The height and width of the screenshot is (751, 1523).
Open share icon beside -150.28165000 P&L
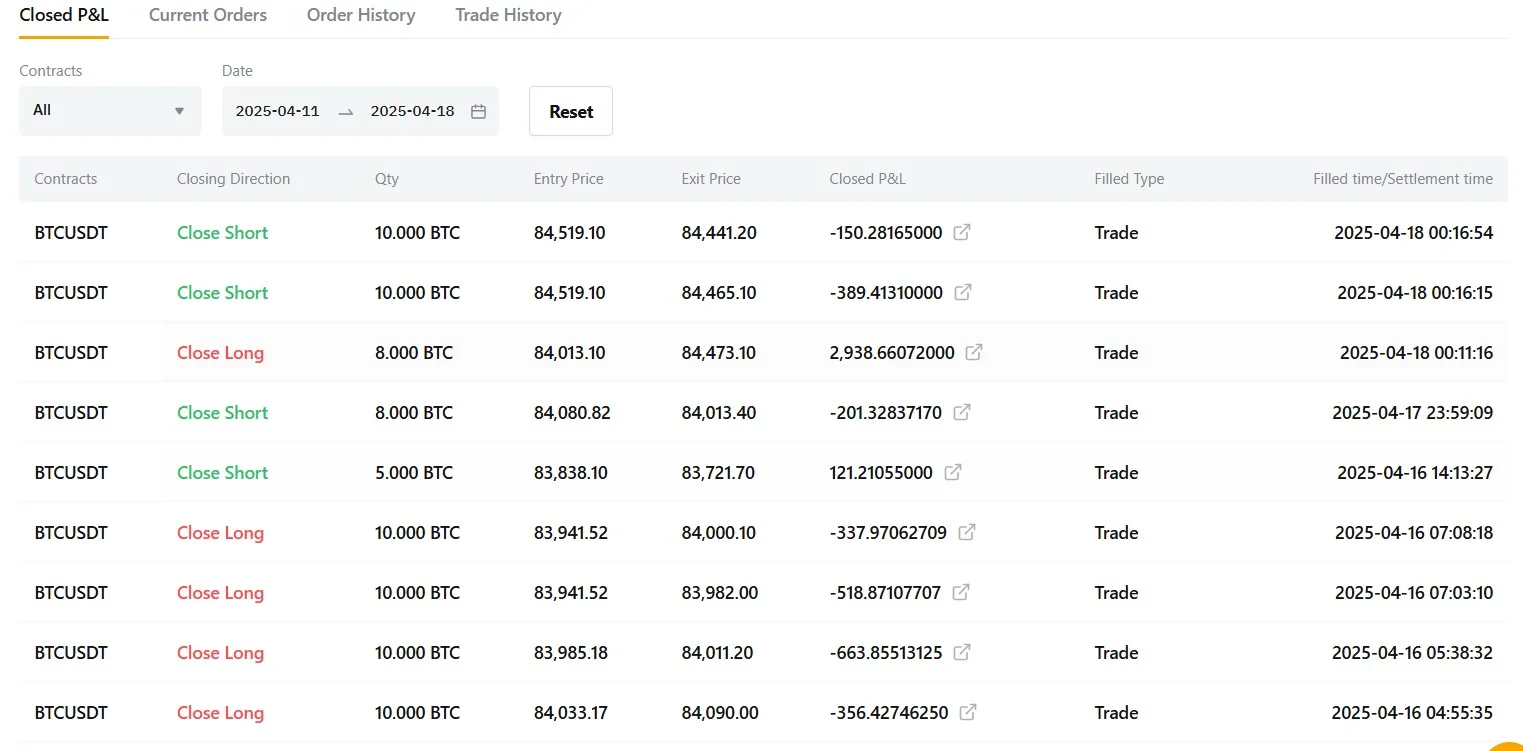click(962, 233)
